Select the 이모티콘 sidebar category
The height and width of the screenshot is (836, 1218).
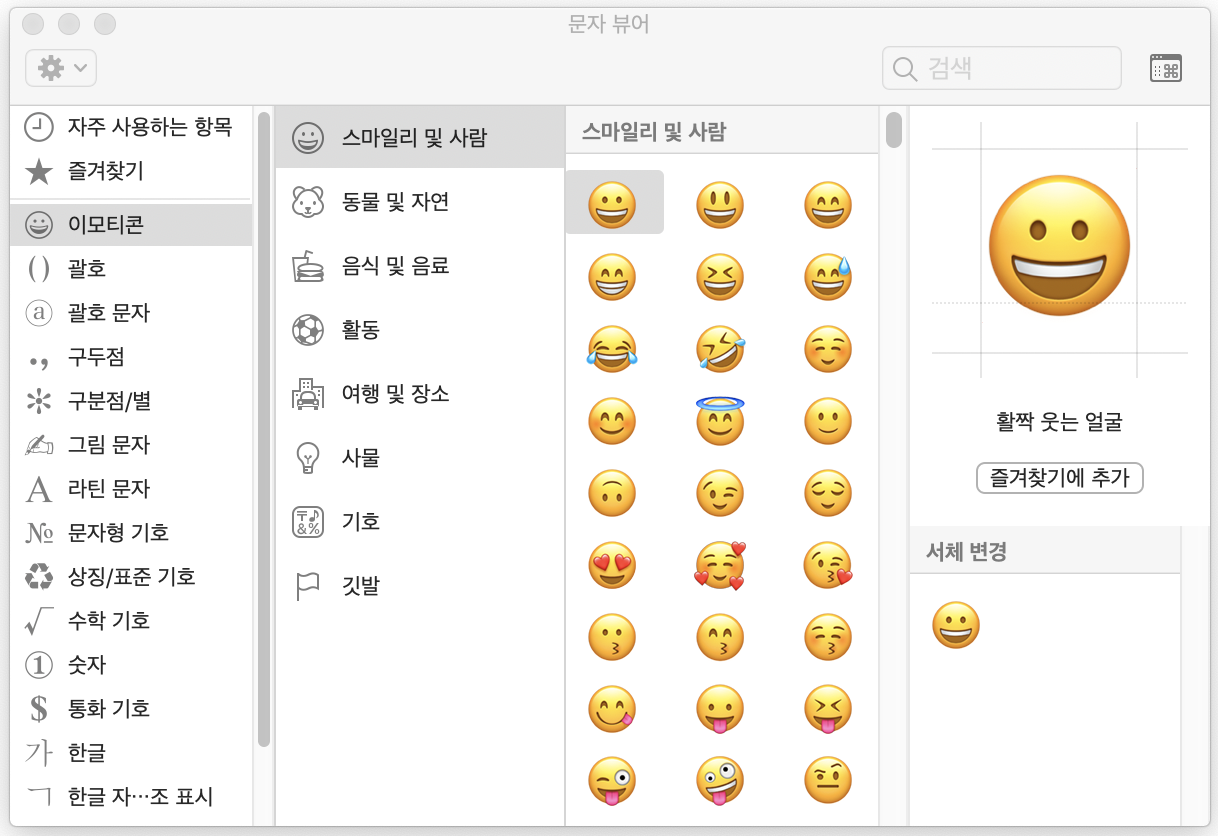pos(131,225)
